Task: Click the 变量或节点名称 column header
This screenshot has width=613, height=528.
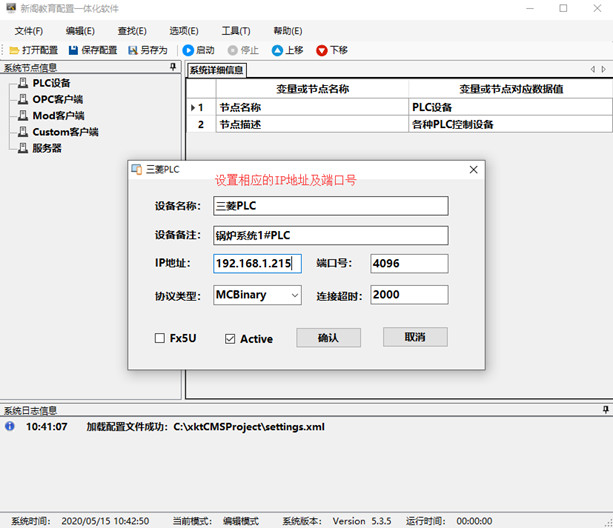Action: point(312,89)
